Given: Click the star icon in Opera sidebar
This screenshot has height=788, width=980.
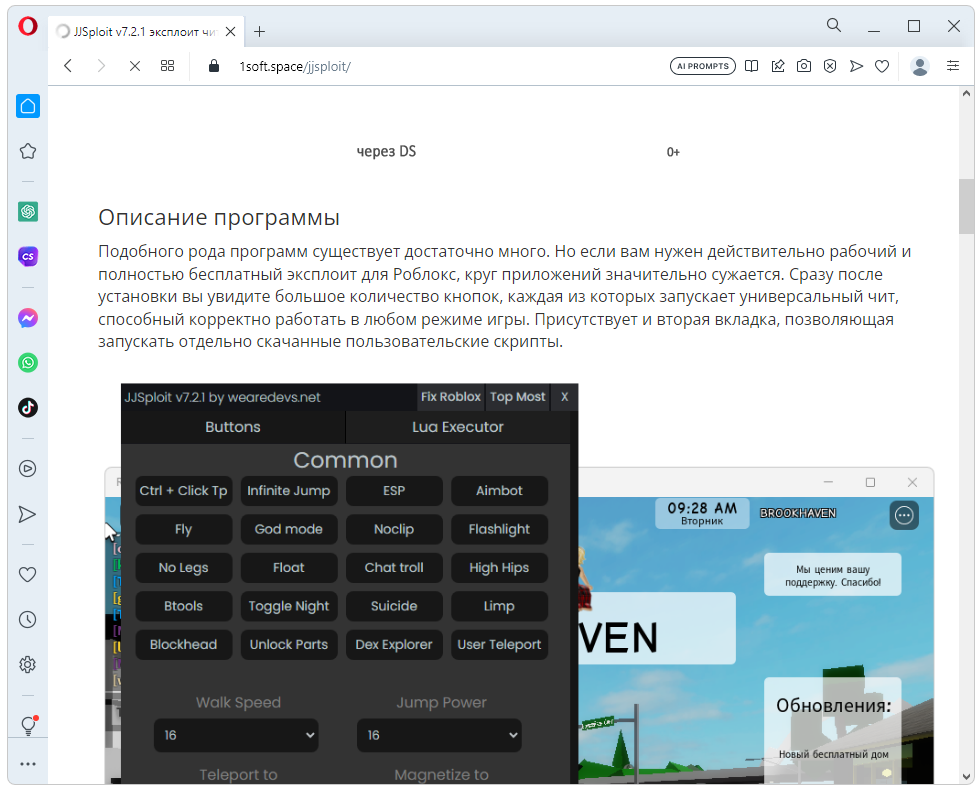Looking at the screenshot, I should [28, 151].
